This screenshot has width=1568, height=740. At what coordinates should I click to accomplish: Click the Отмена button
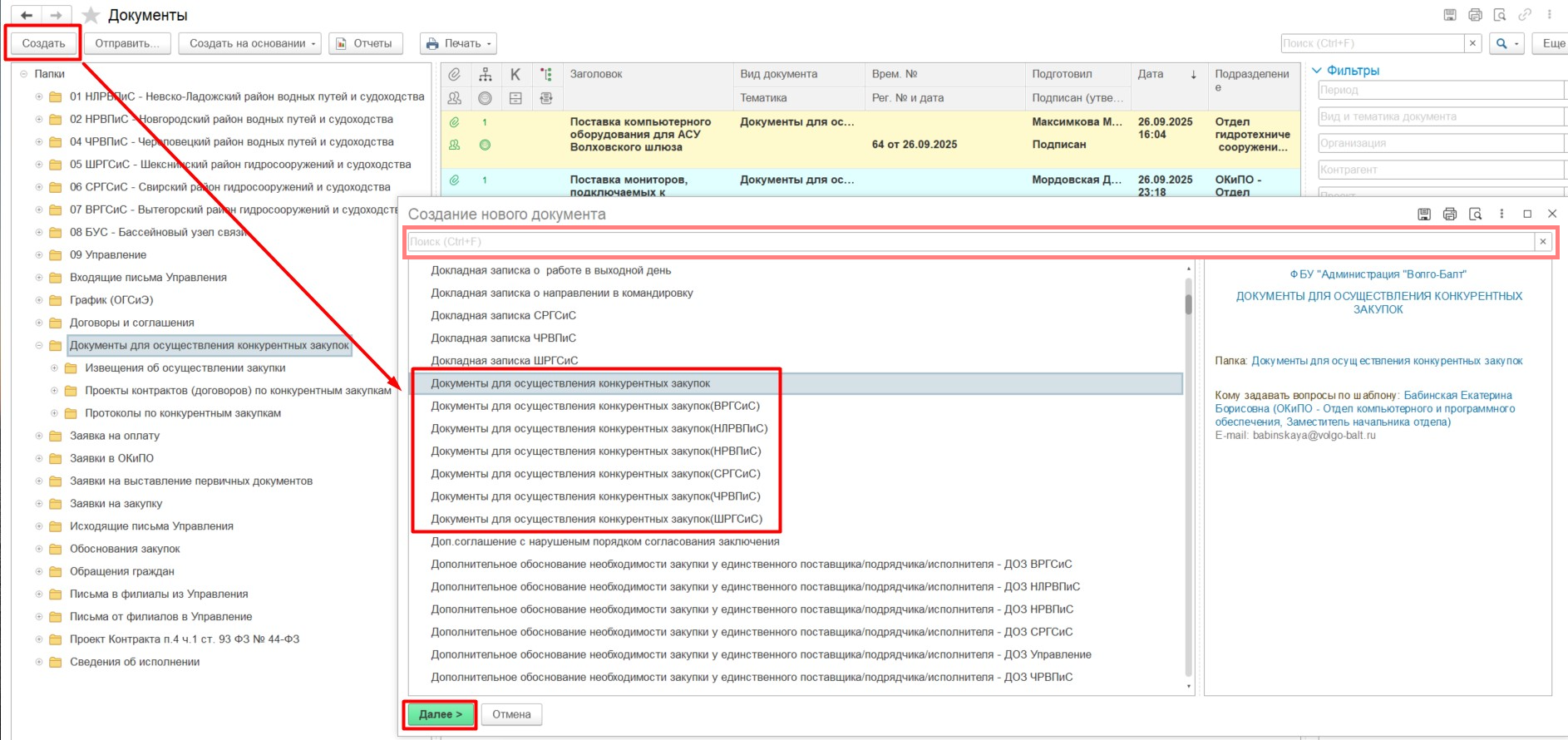pos(511,714)
